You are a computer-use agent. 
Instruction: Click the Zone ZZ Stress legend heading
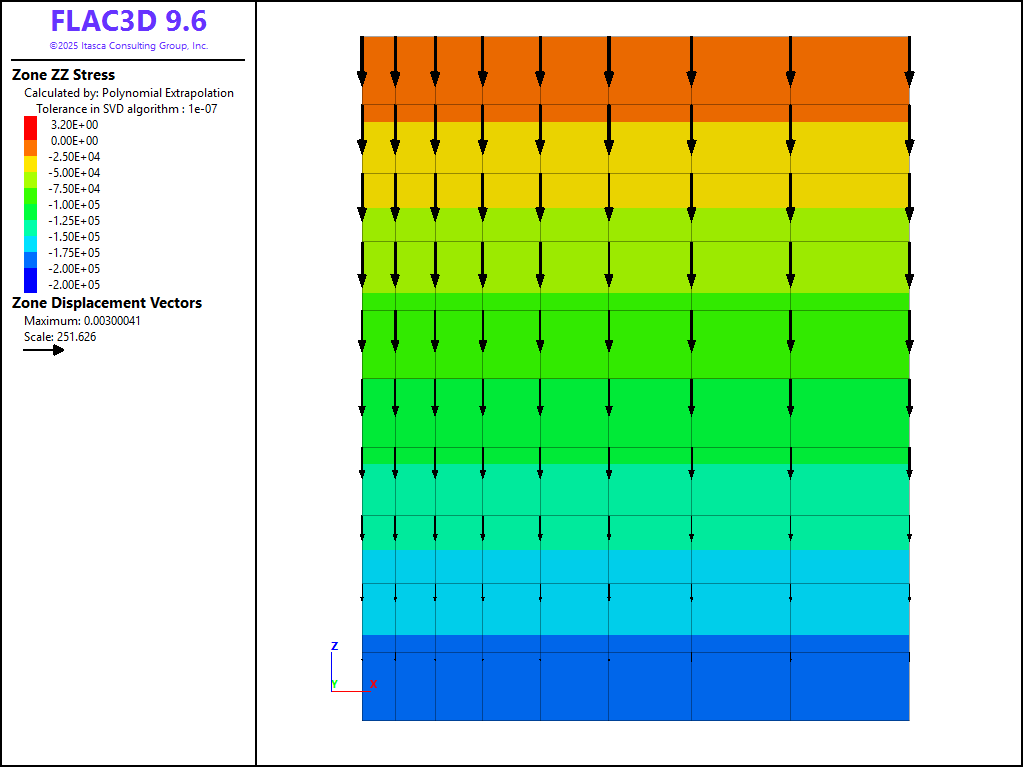(x=63, y=75)
